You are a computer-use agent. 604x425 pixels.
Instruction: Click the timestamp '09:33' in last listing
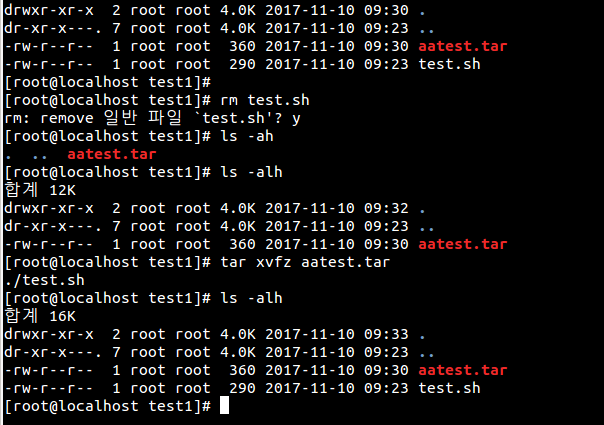click(x=386, y=334)
